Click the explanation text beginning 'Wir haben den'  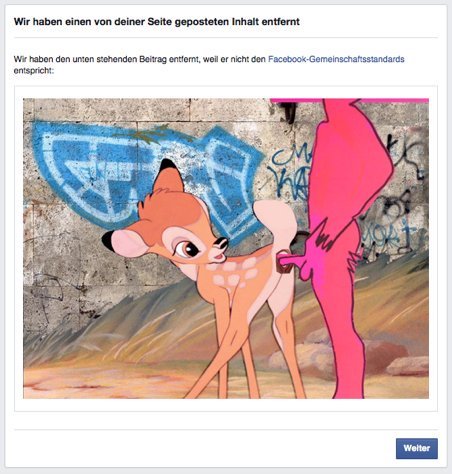click(x=209, y=65)
